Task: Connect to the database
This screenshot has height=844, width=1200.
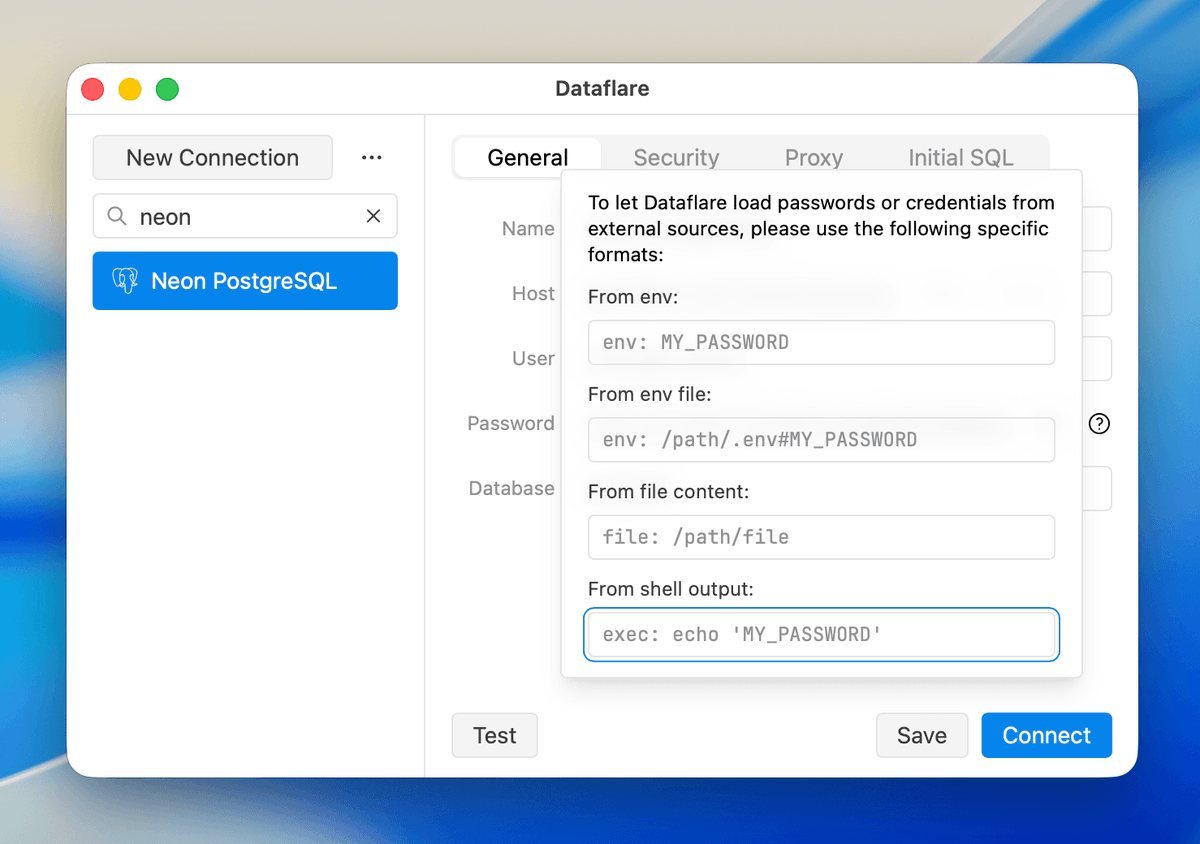Action: 1047,735
